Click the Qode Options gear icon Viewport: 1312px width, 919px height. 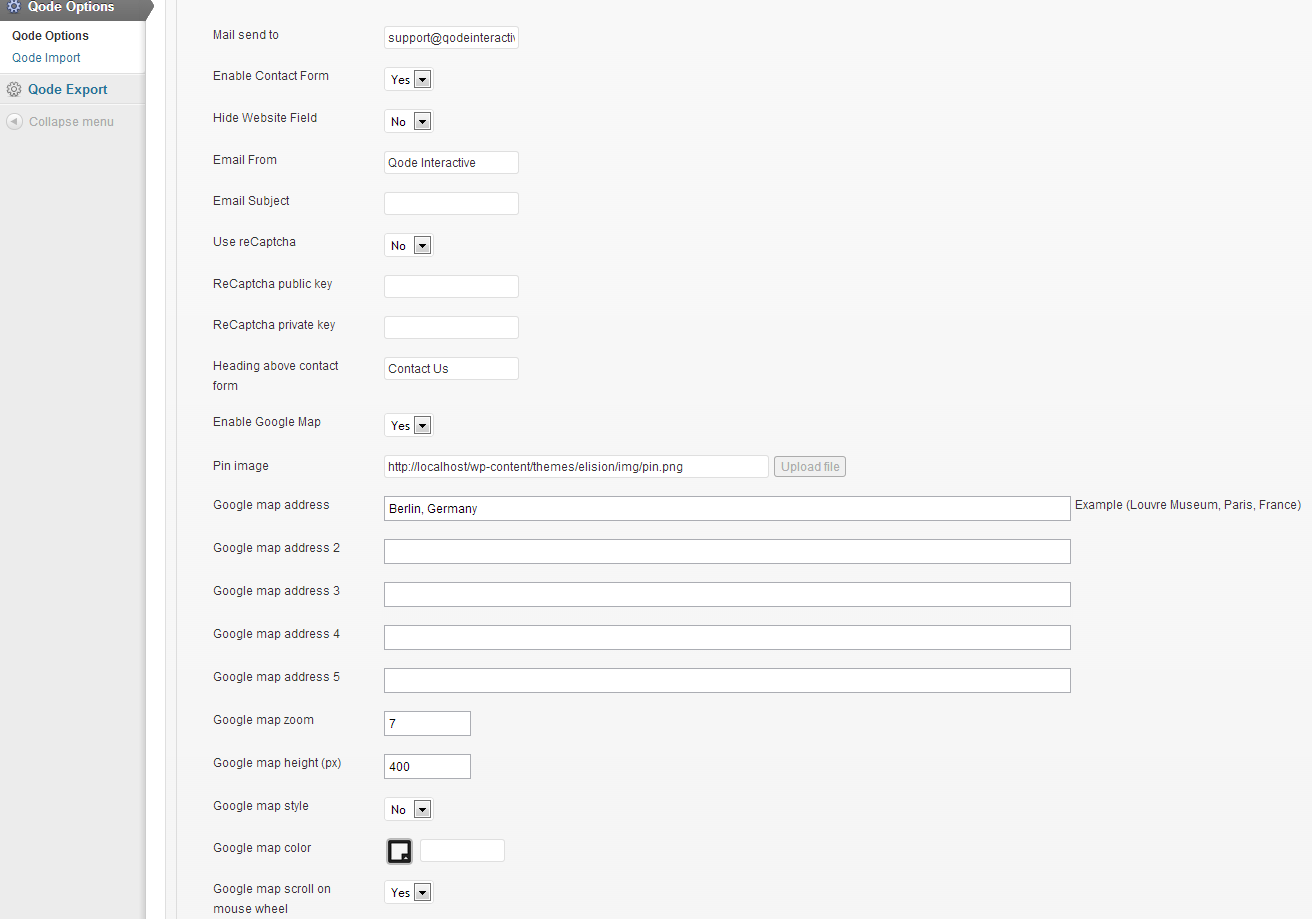14,7
